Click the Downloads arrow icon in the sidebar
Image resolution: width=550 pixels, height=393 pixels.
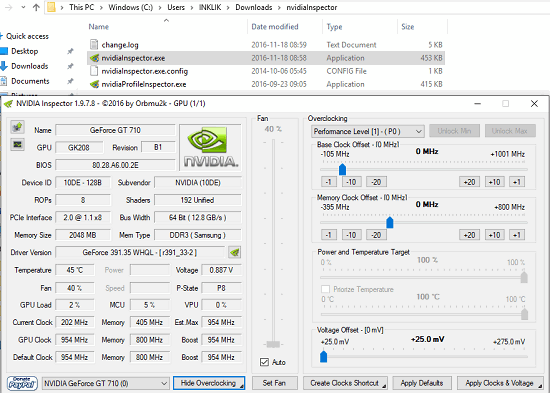(4, 66)
